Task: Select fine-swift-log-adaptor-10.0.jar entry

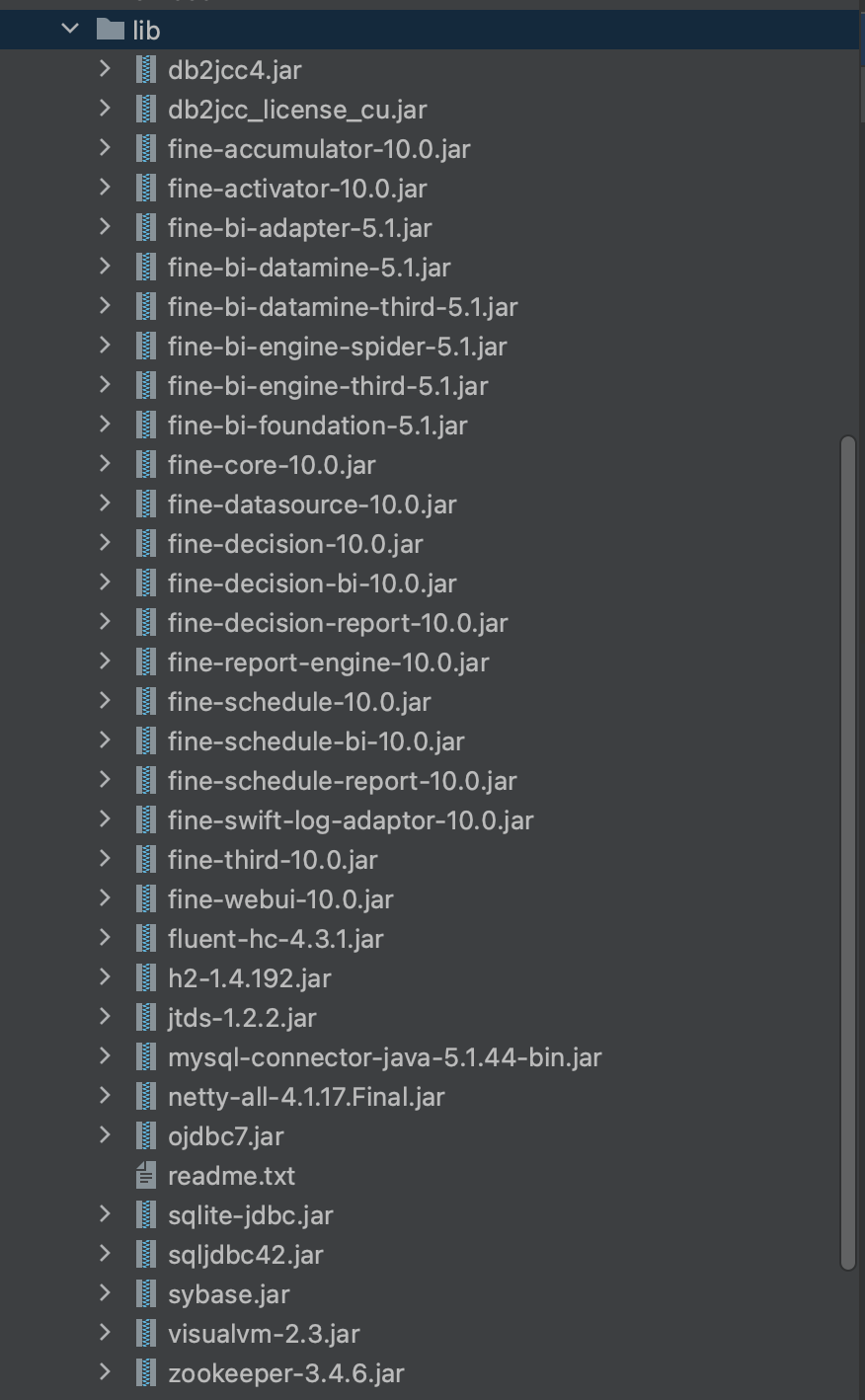Action: coord(351,820)
